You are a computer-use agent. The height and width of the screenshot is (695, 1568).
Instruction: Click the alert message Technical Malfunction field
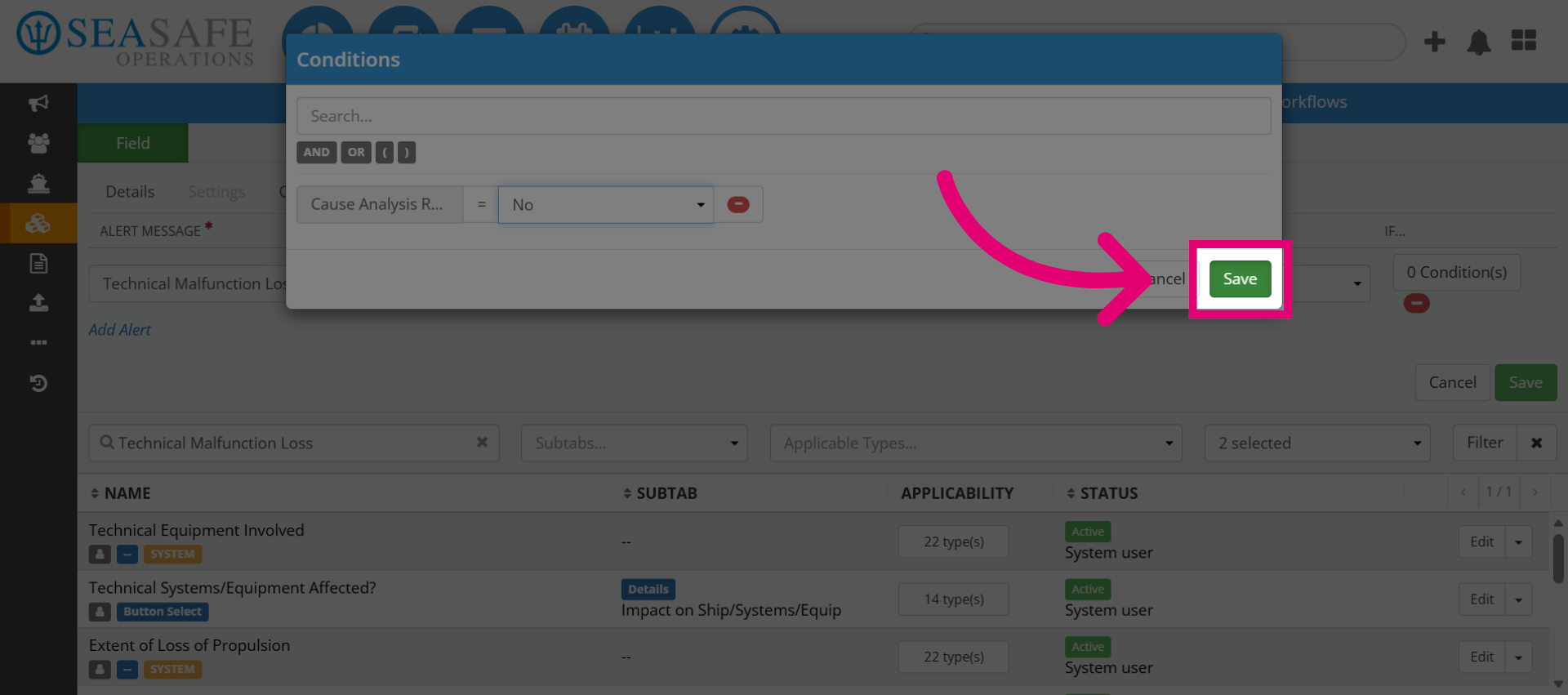coord(188,283)
